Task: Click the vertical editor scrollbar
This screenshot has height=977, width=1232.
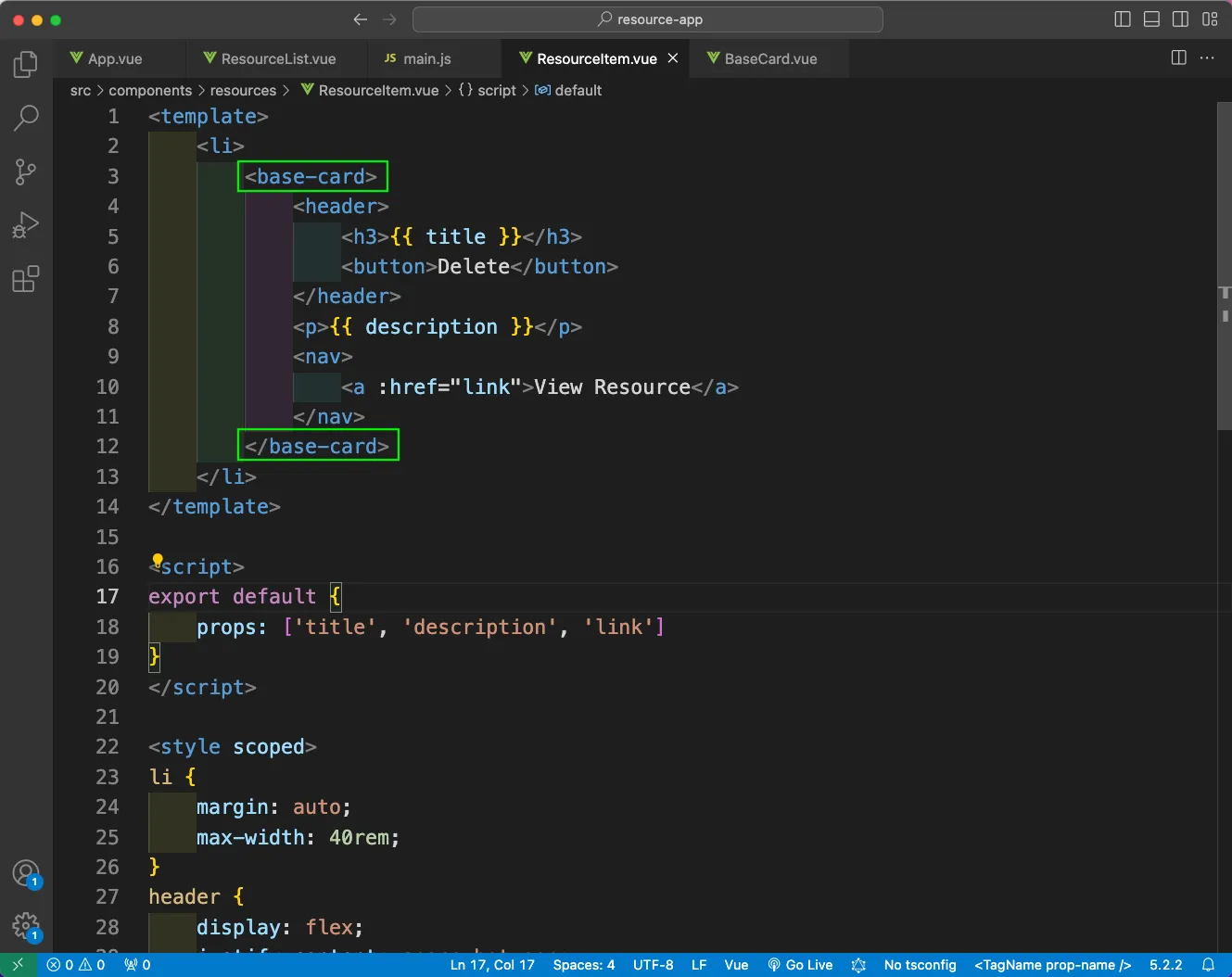Action: (x=1224, y=267)
